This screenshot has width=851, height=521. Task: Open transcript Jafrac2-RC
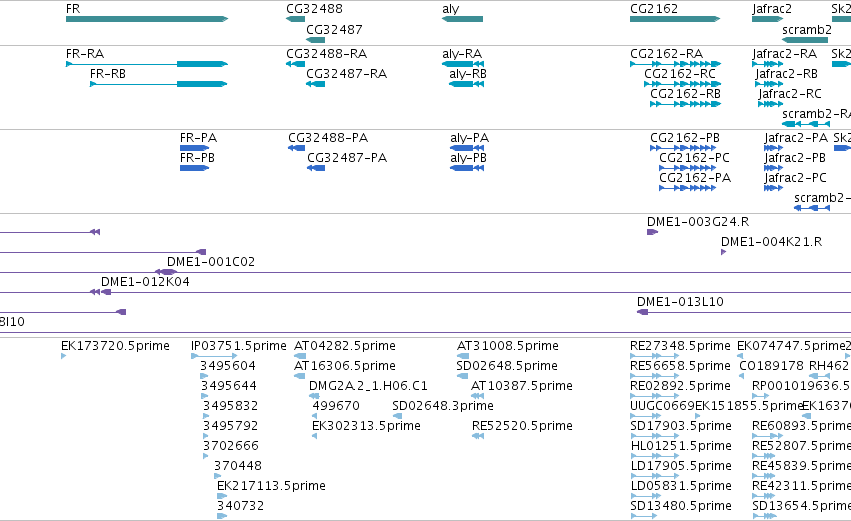[x=790, y=94]
